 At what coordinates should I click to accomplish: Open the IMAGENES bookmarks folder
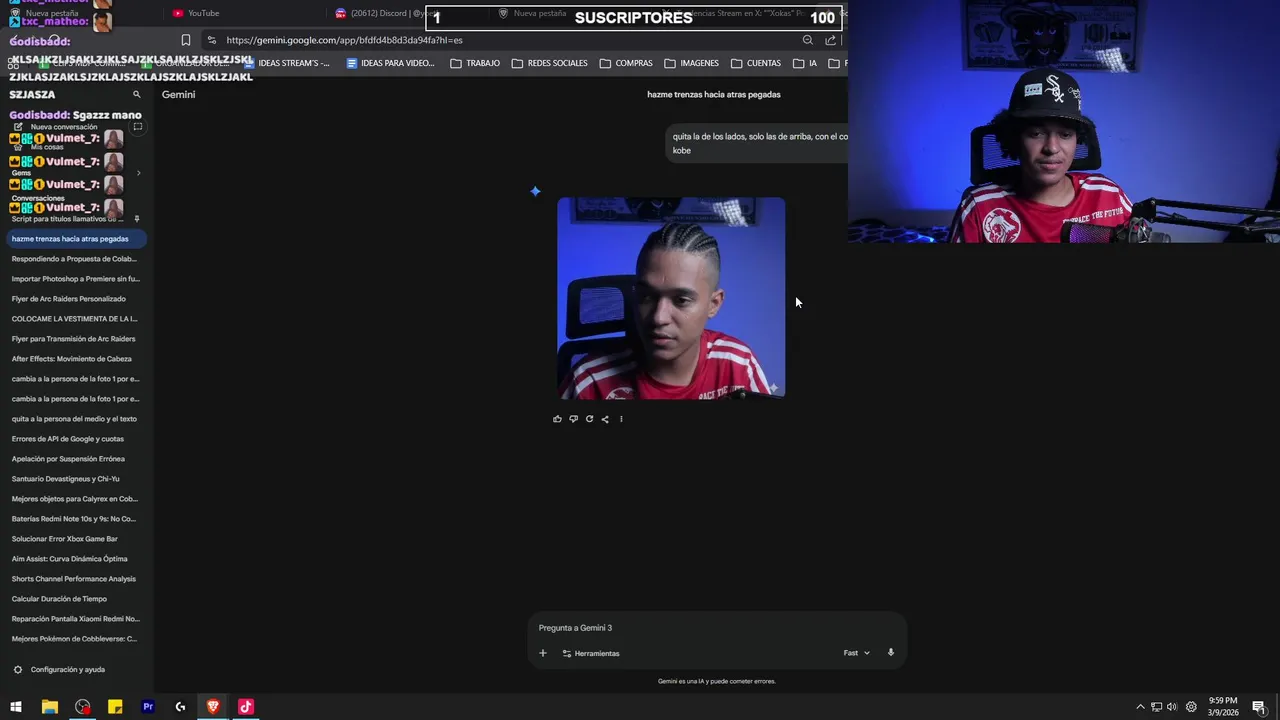[692, 63]
